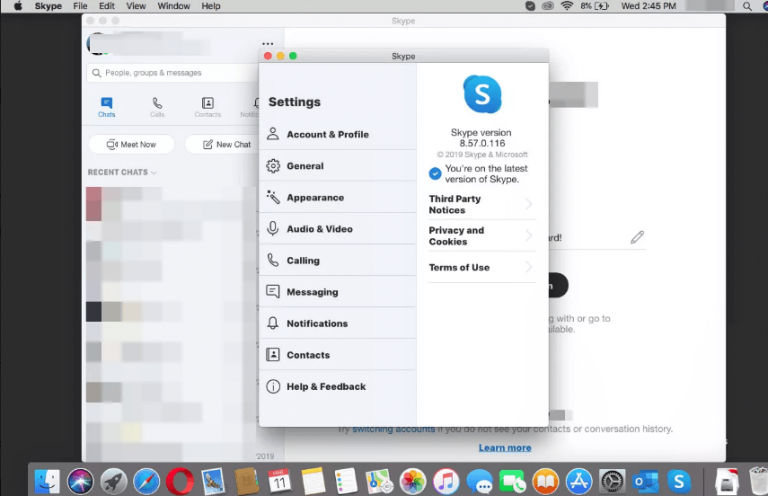Follow the Learn more link
This screenshot has height=496, width=768.
click(x=505, y=448)
